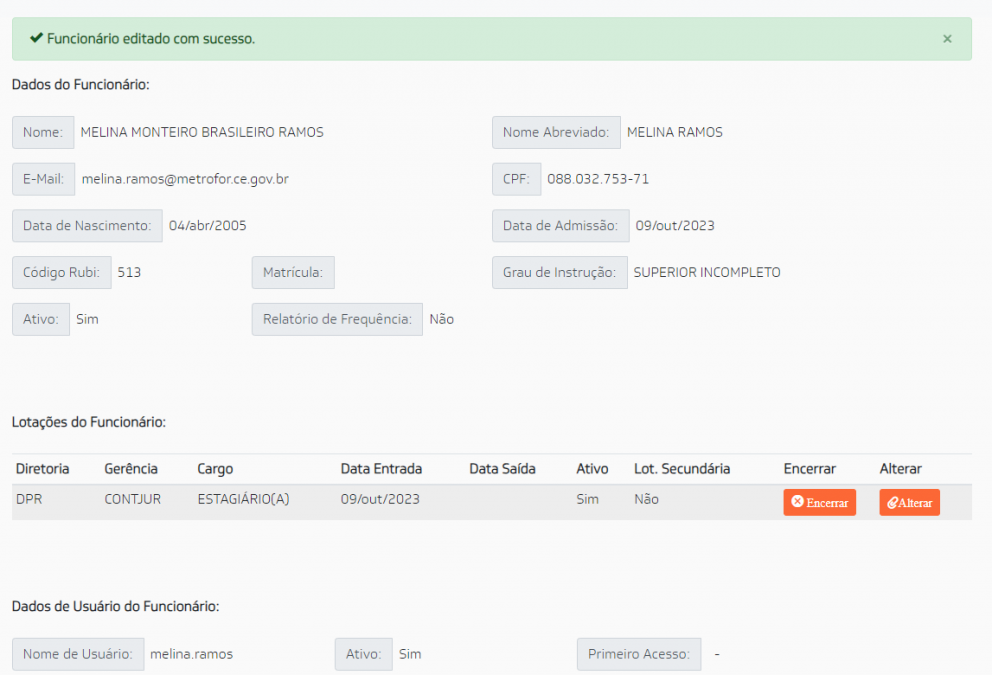Click the Encerrar button for DPR row

(x=819, y=502)
